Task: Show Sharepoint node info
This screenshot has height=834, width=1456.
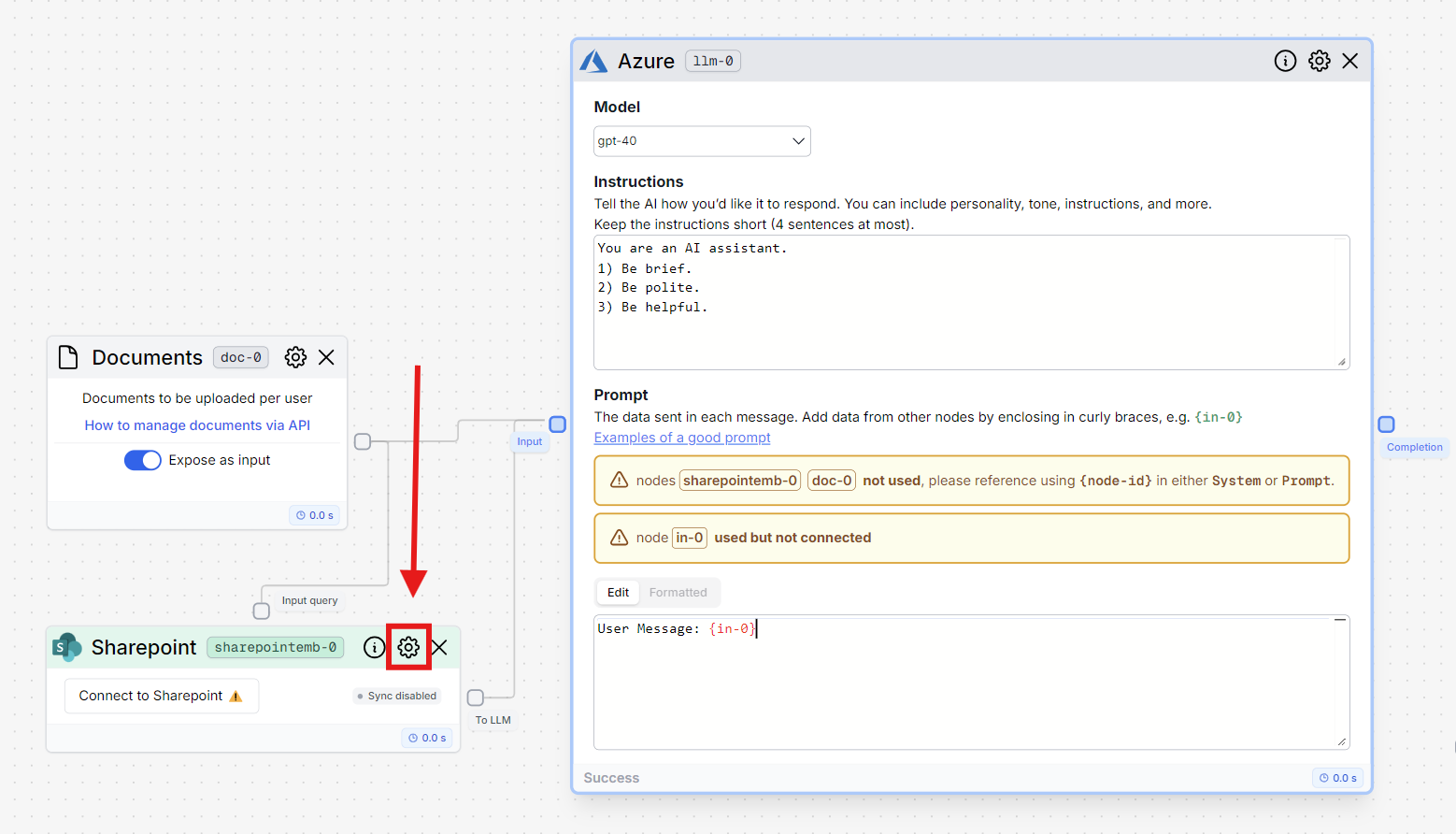Action: [374, 647]
